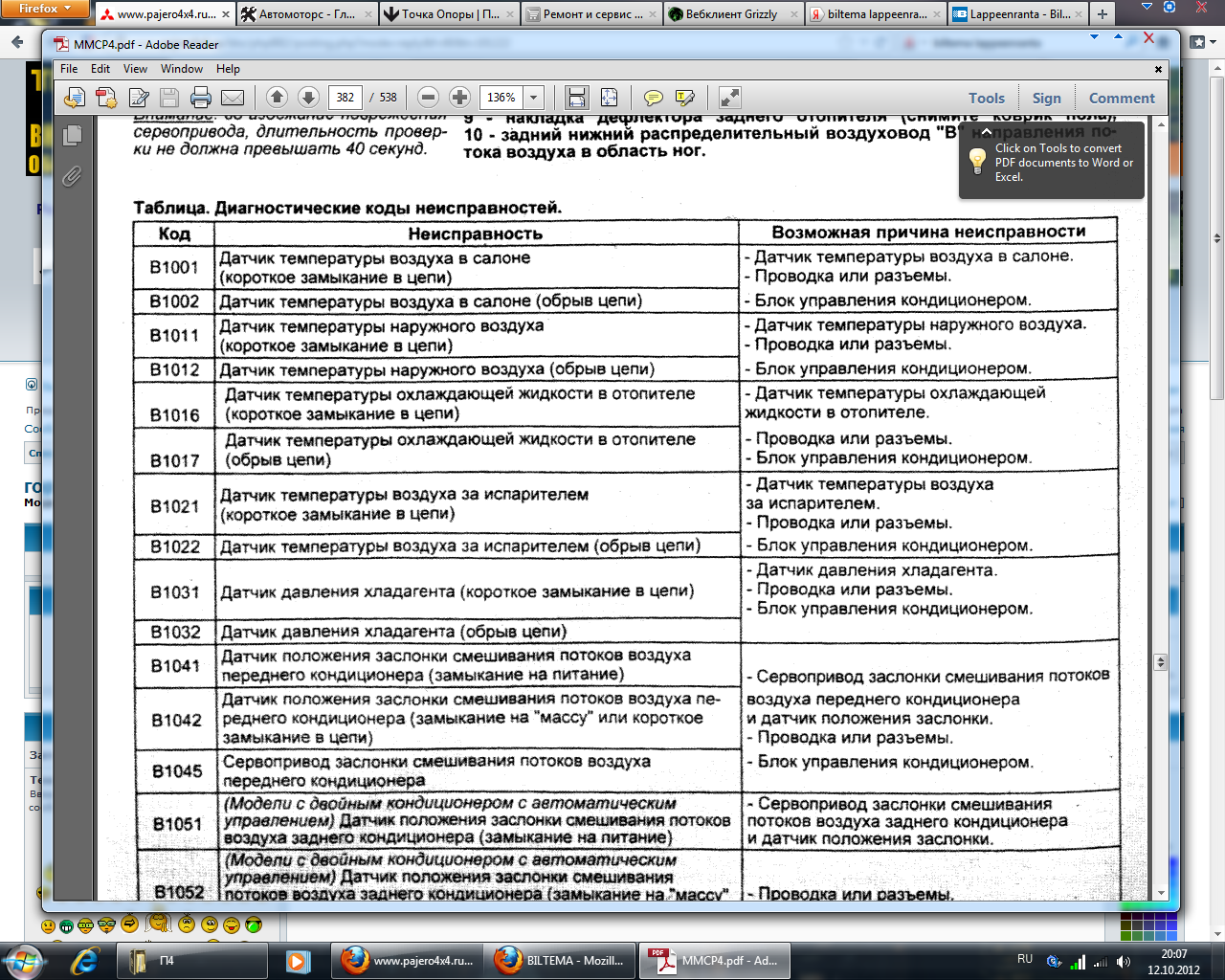Zoom in with the plus button
Image resolution: width=1225 pixels, height=980 pixels.
coord(459,97)
